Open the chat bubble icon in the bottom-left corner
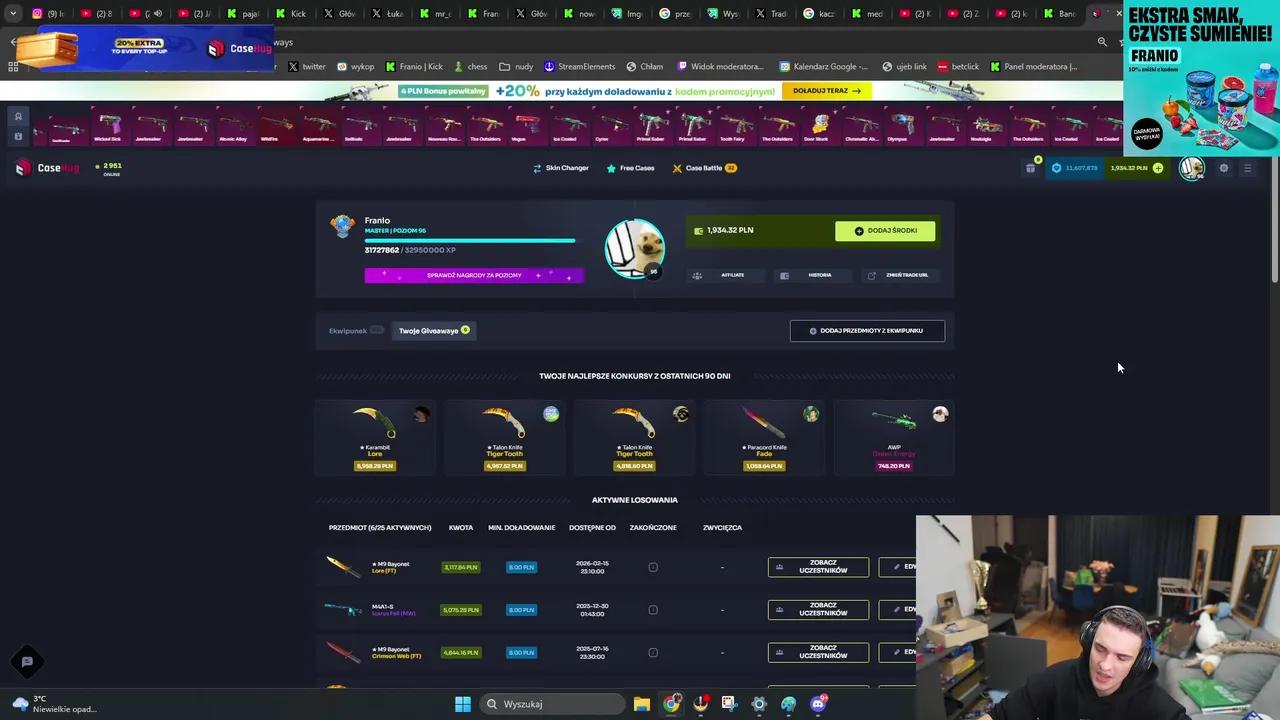This screenshot has height=720, width=1280. [x=27, y=661]
